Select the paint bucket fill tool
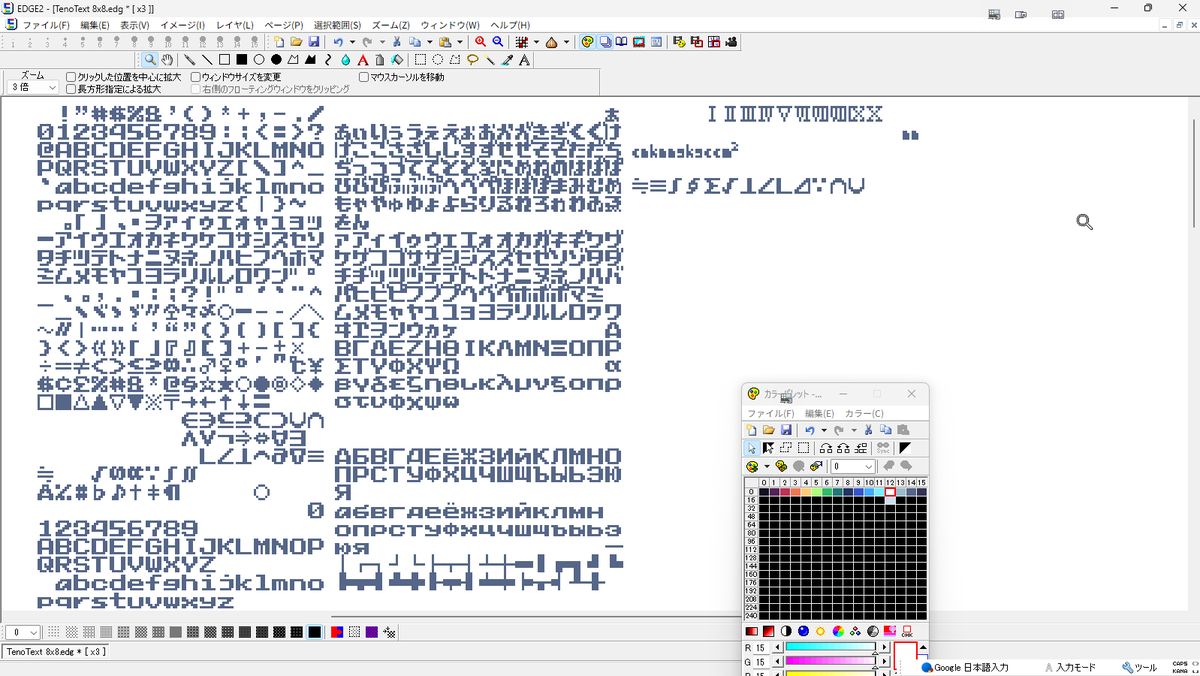The height and width of the screenshot is (676, 1200). pos(397,60)
